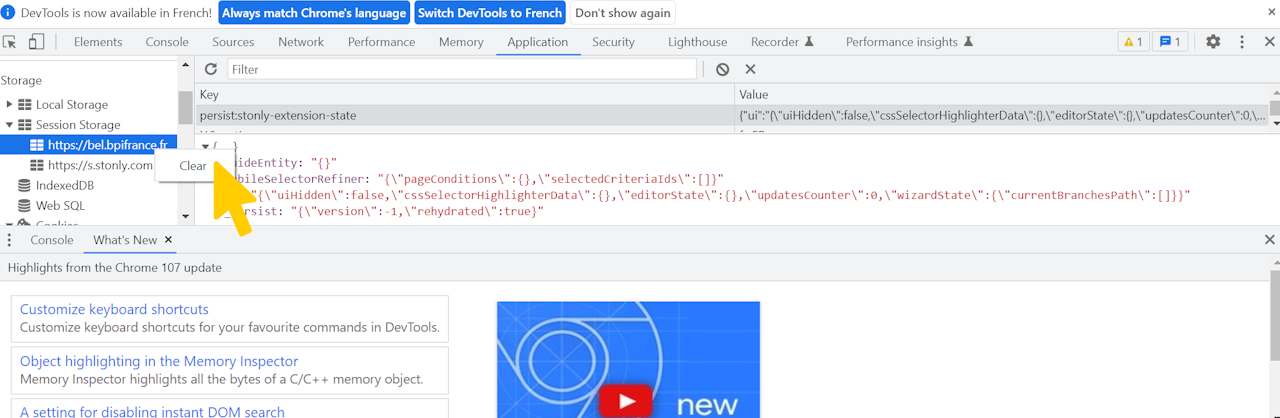Open the Customize keyboard shortcuts link

[114, 309]
